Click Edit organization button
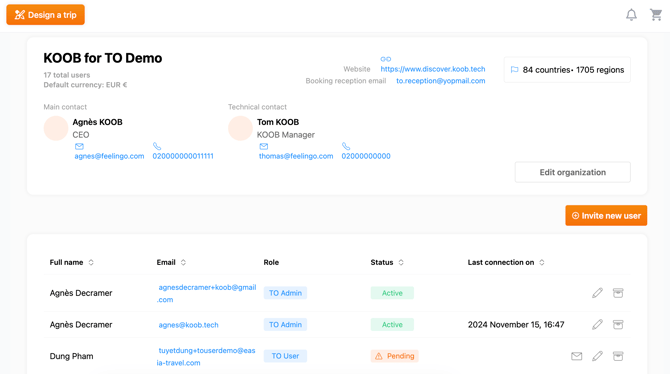 click(573, 172)
